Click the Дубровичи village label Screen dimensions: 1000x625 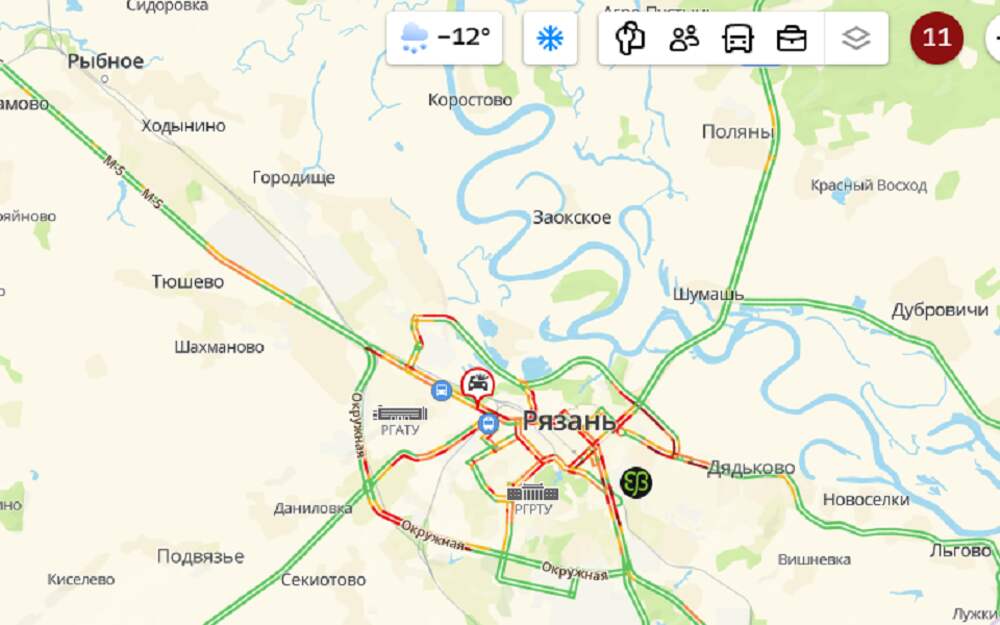pyautogui.click(x=940, y=311)
